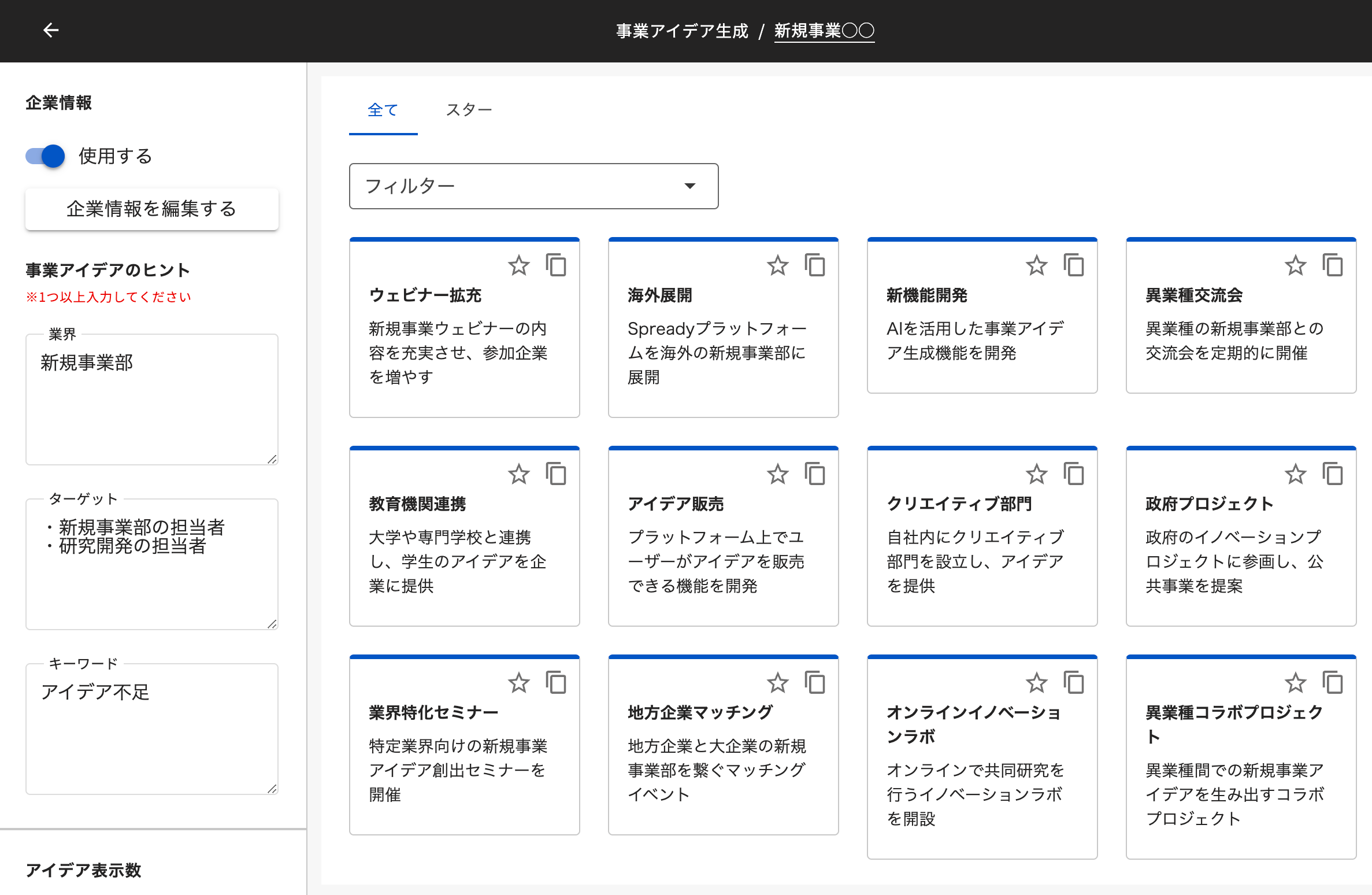
Task: Copy the アイデア販売 idea card
Action: point(815,475)
